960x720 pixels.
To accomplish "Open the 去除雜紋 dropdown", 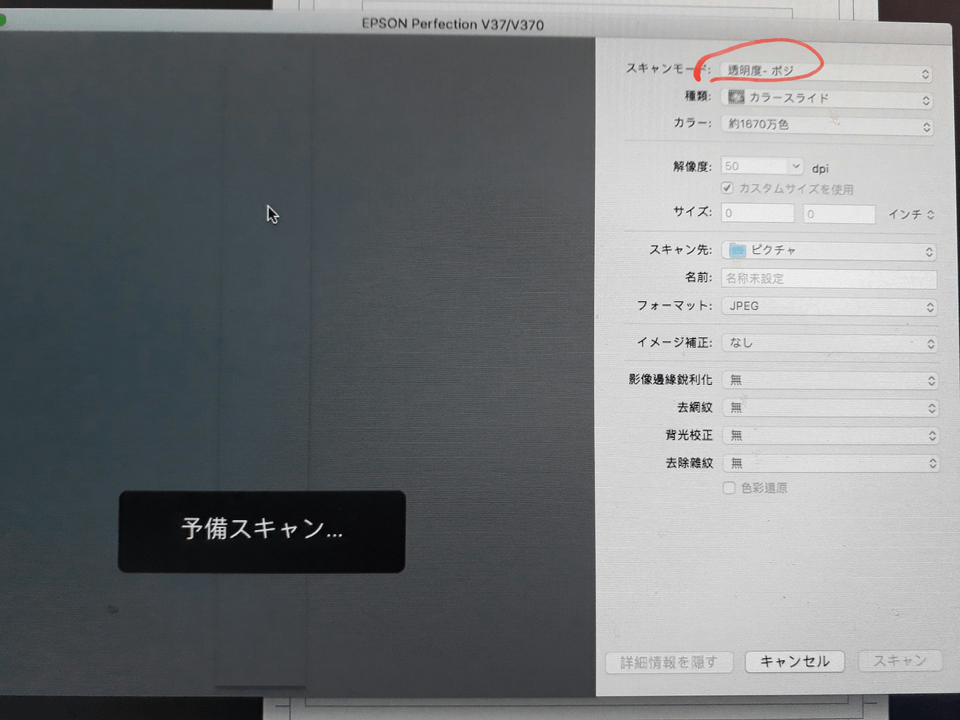I will click(x=831, y=463).
